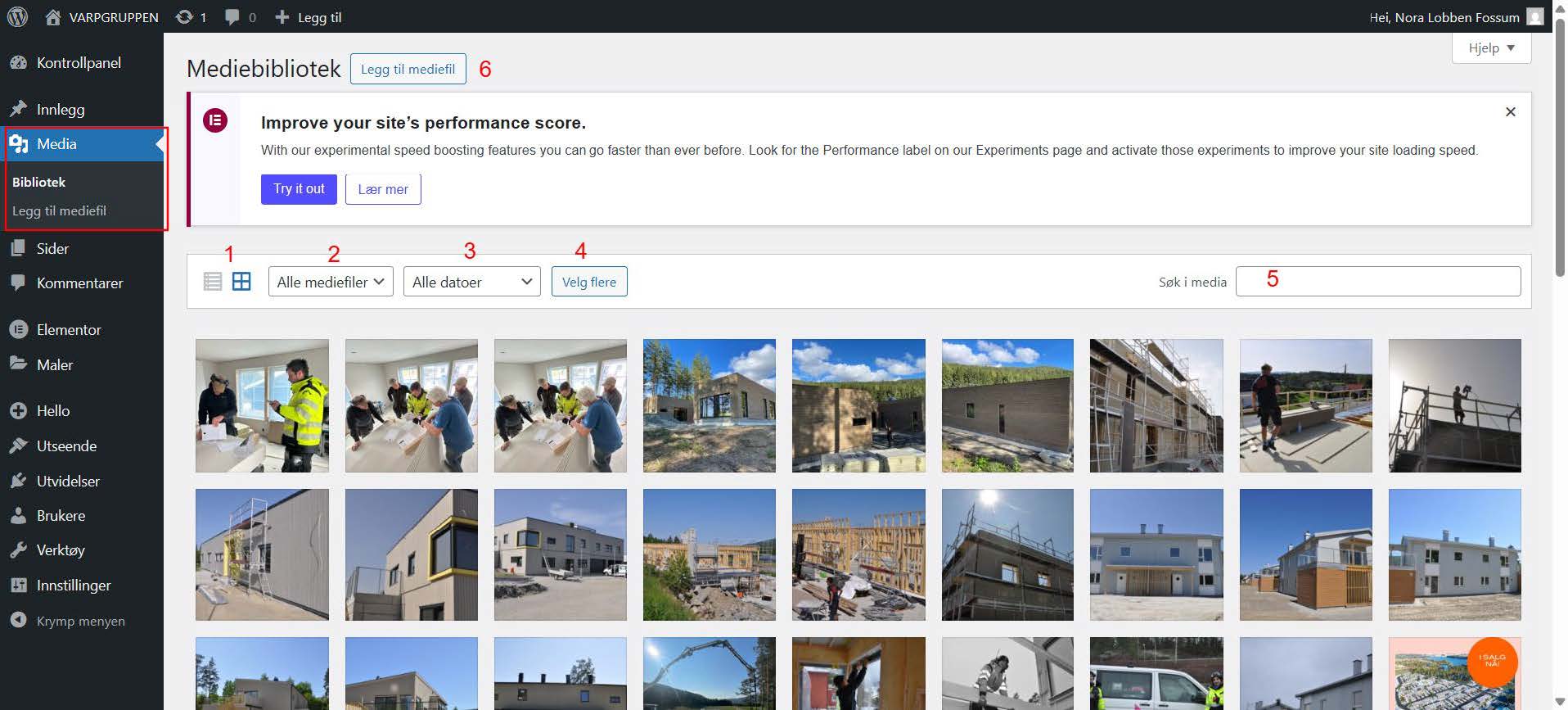Click the browser vertical scrollbar

[1560, 147]
